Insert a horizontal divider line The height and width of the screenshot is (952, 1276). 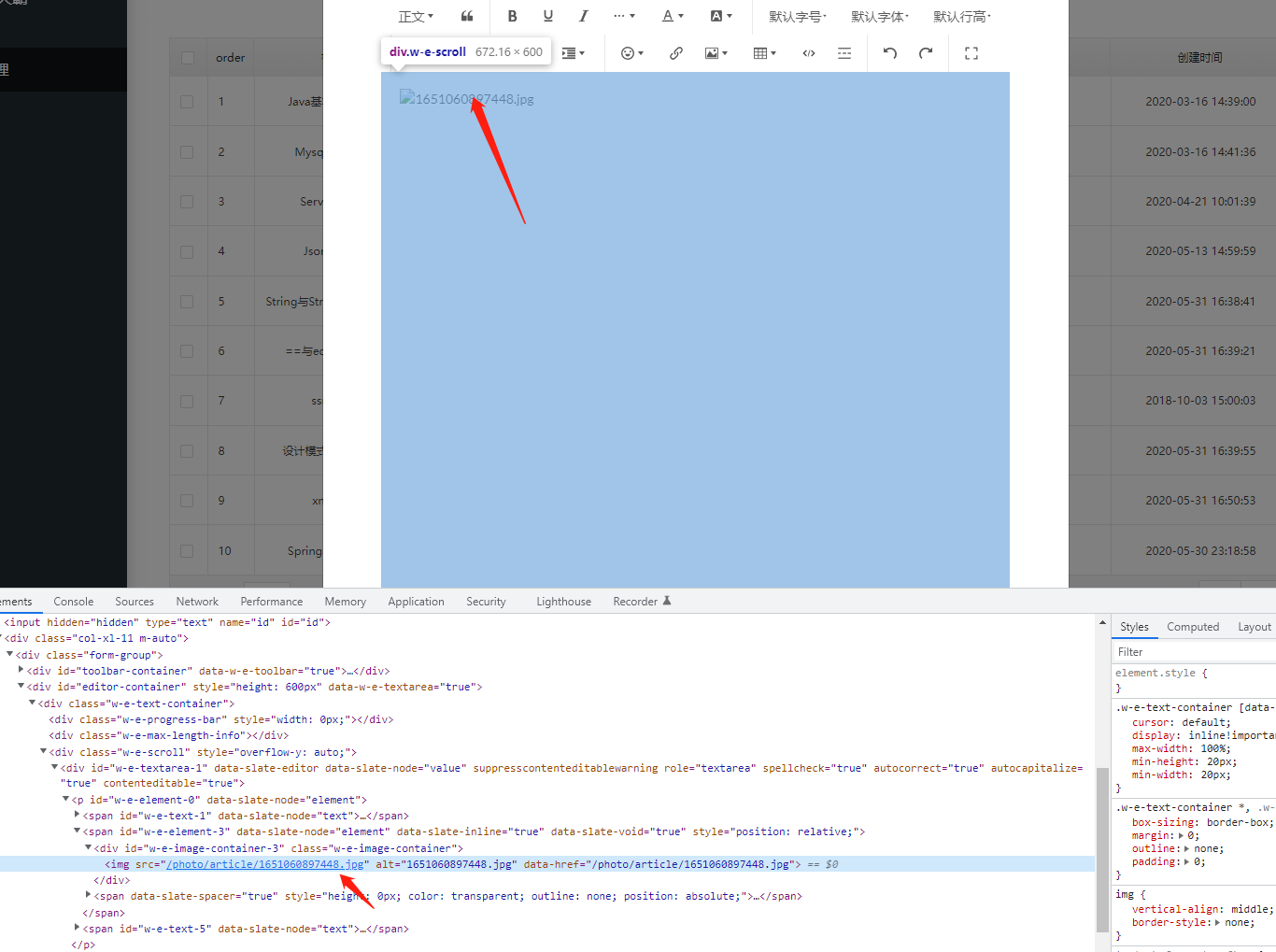[x=844, y=52]
